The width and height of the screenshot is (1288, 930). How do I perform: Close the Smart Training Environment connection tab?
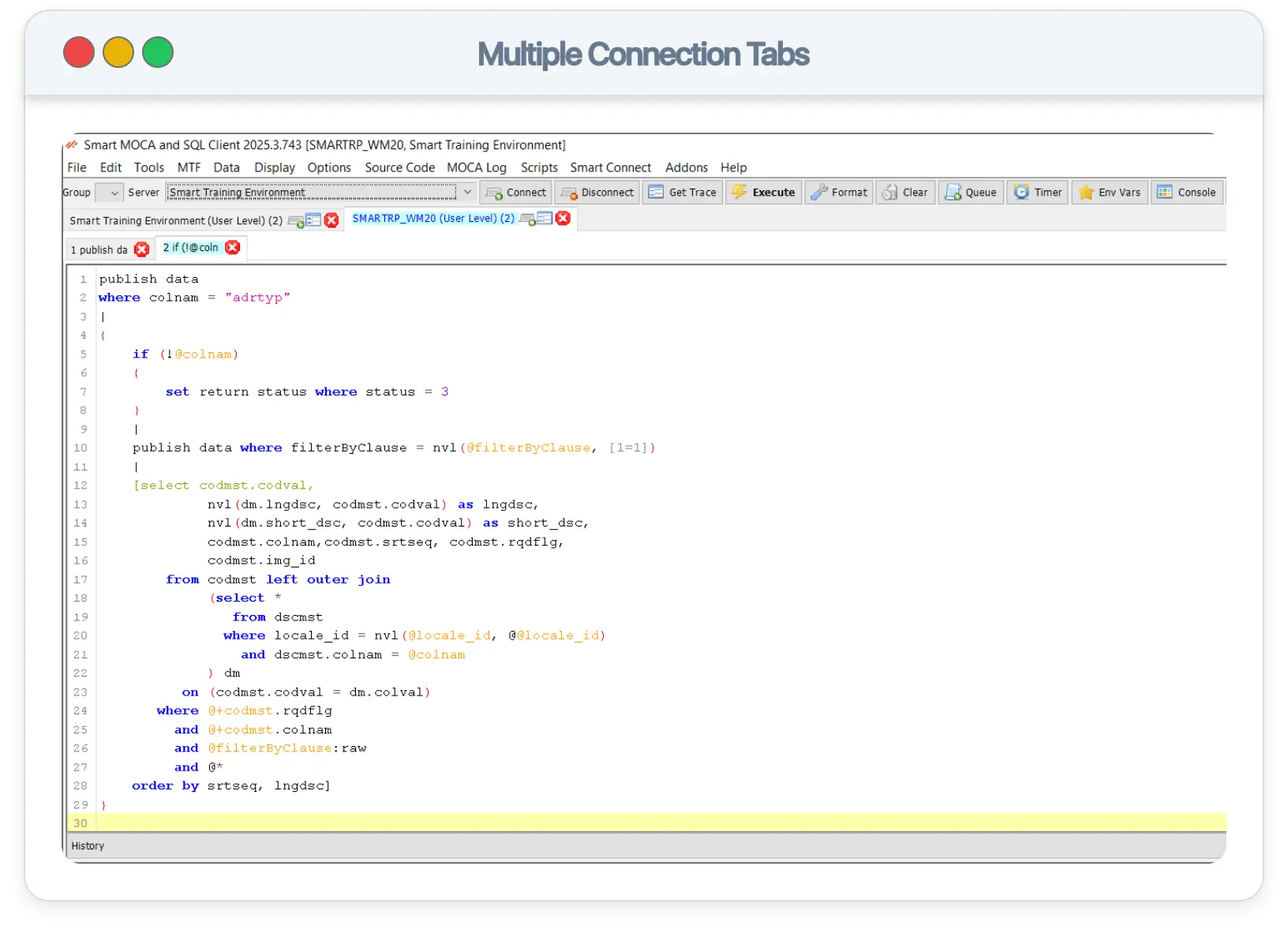coord(331,220)
